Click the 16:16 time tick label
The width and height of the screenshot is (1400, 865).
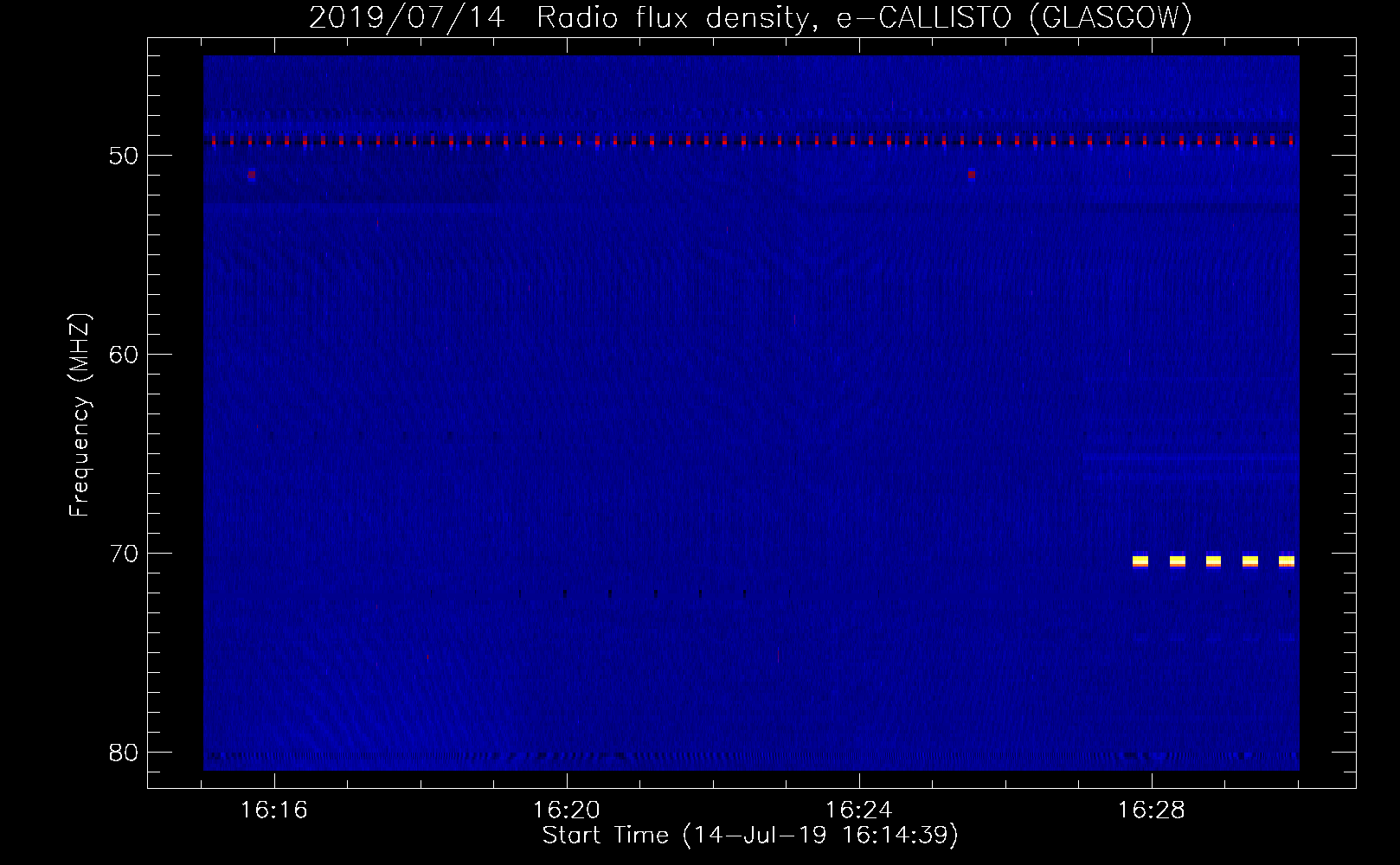tap(274, 811)
